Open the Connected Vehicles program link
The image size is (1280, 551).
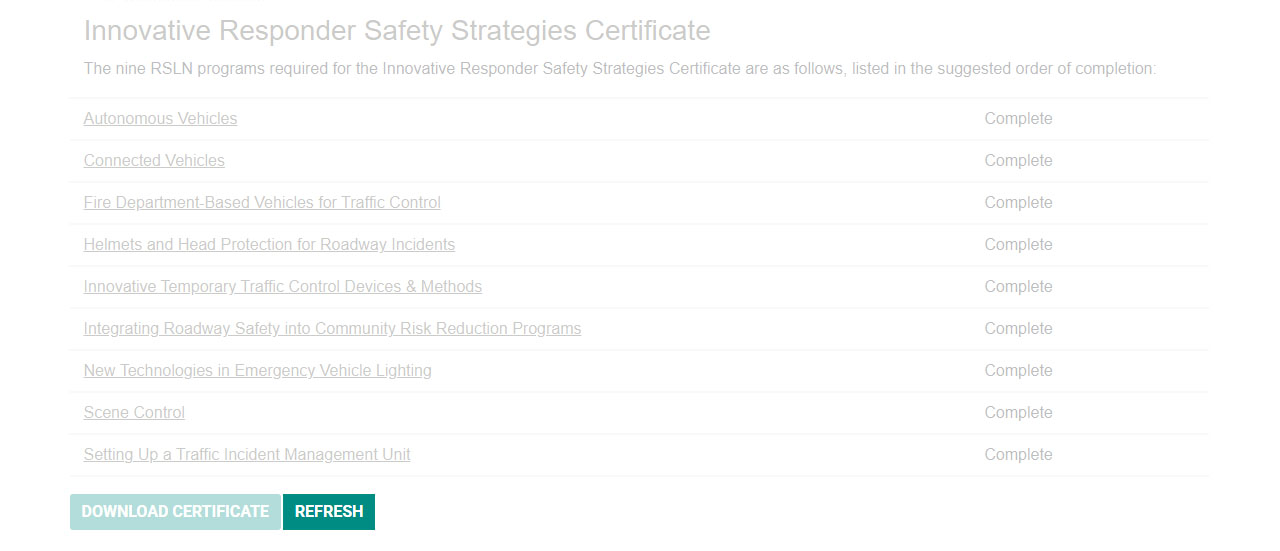pyautogui.click(x=154, y=161)
